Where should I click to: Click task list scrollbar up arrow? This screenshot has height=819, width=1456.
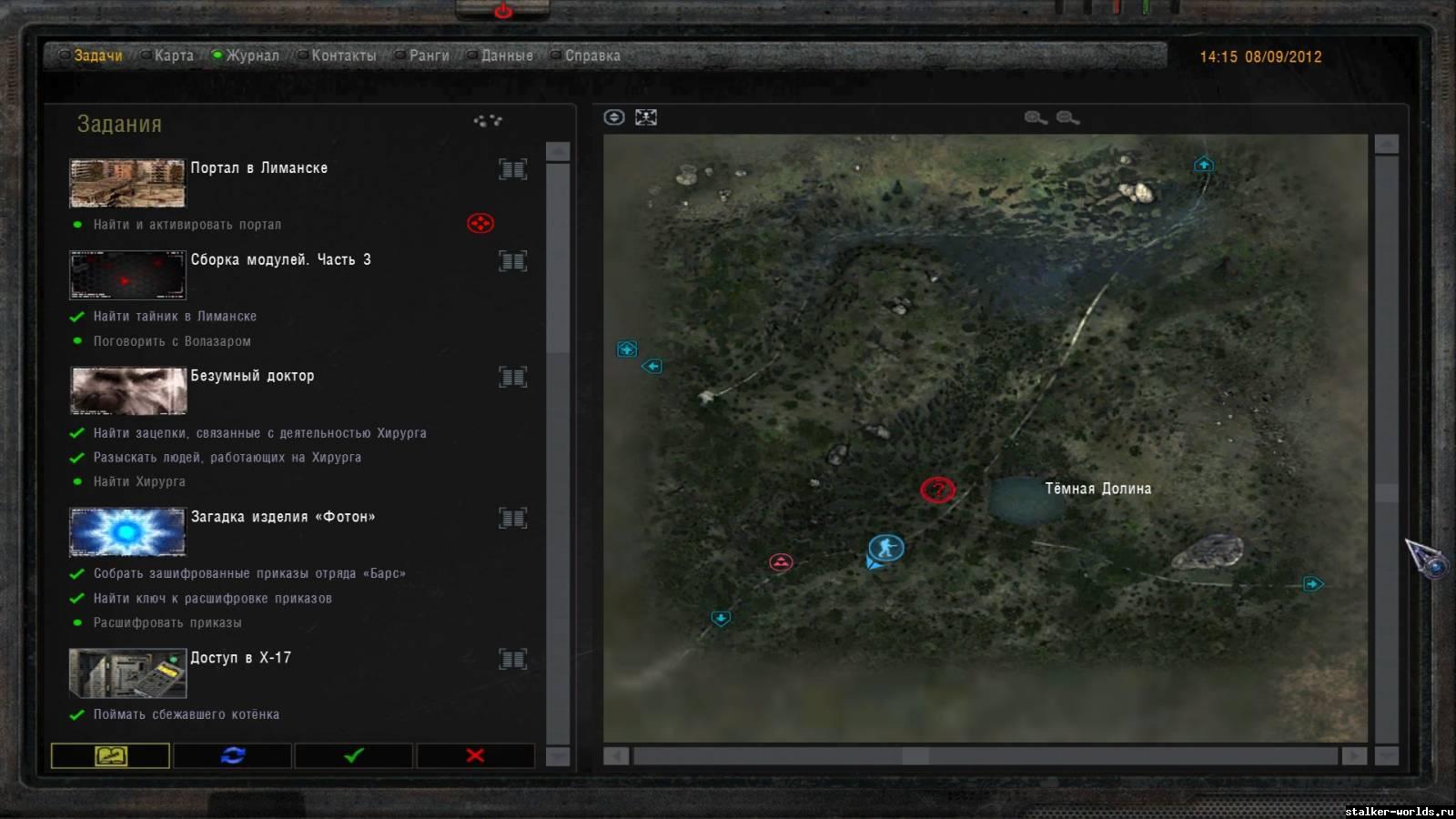pyautogui.click(x=558, y=151)
